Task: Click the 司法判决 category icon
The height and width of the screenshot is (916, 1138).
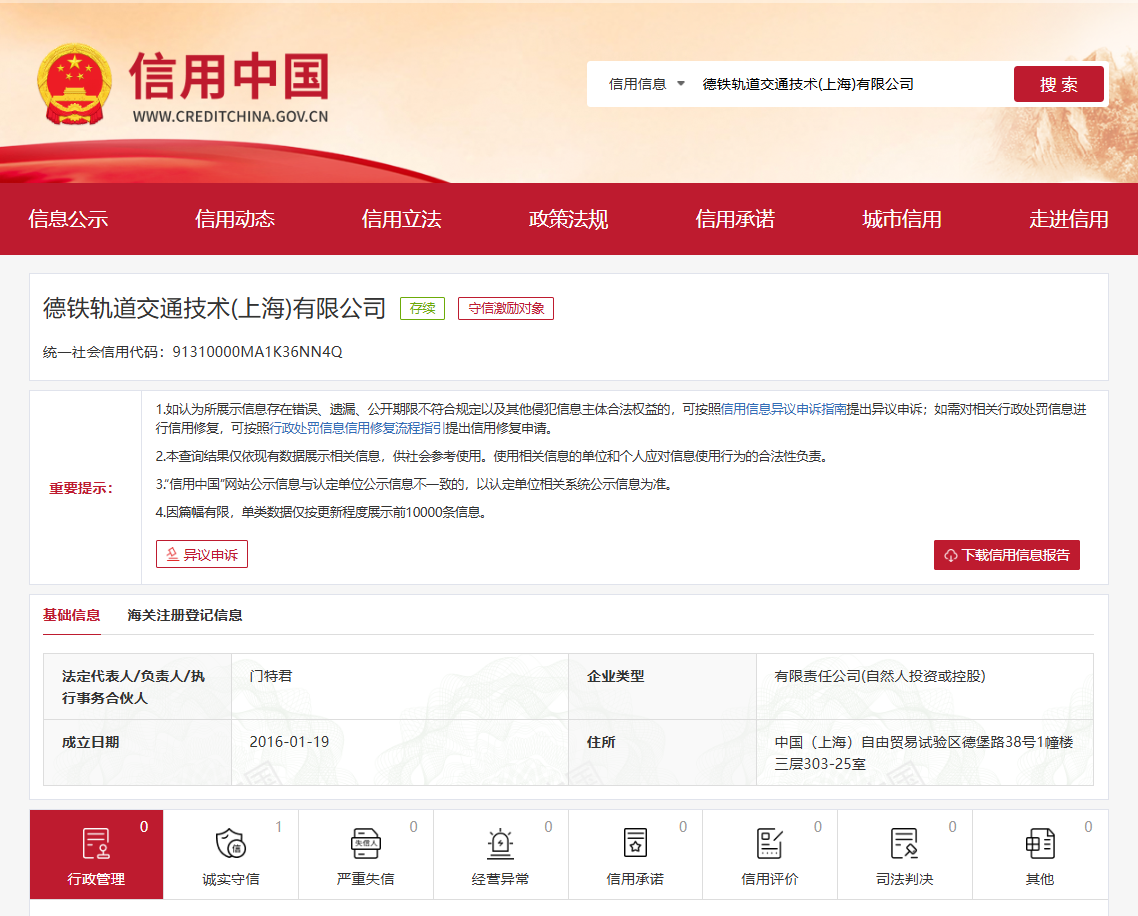Action: [904, 844]
